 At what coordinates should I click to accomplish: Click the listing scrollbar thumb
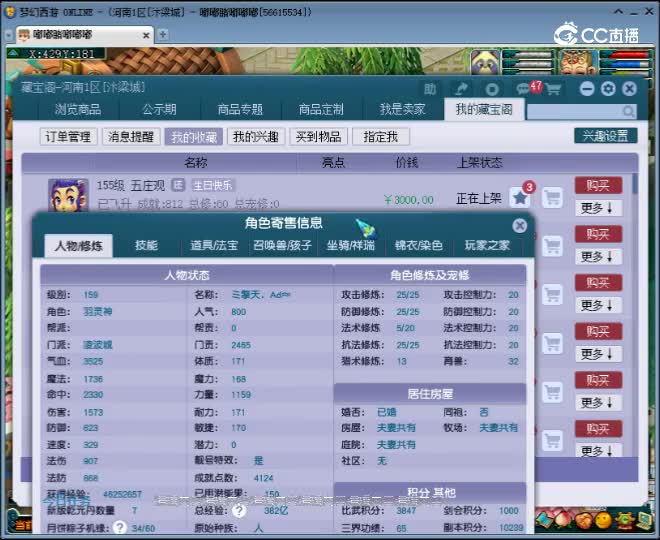point(635,184)
